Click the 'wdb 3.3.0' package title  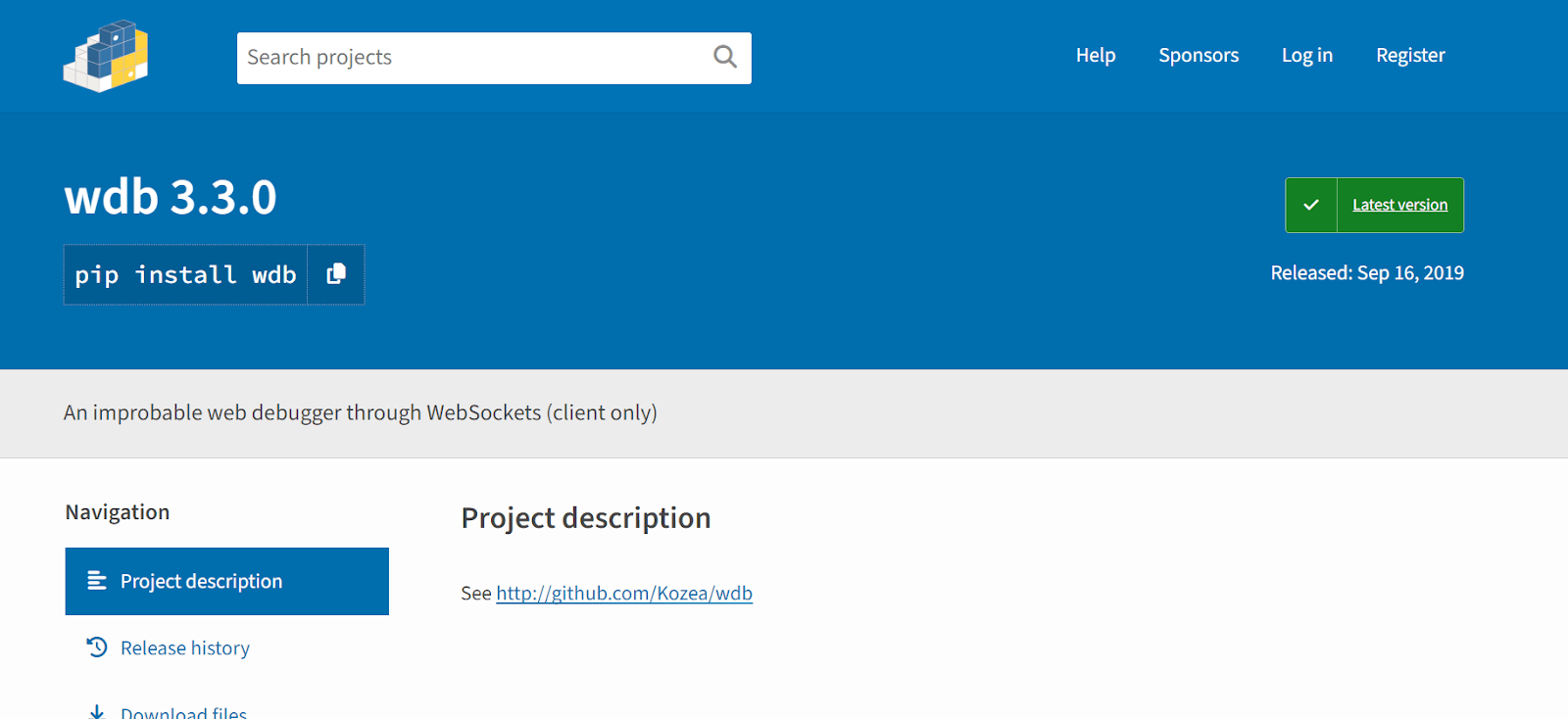171,197
